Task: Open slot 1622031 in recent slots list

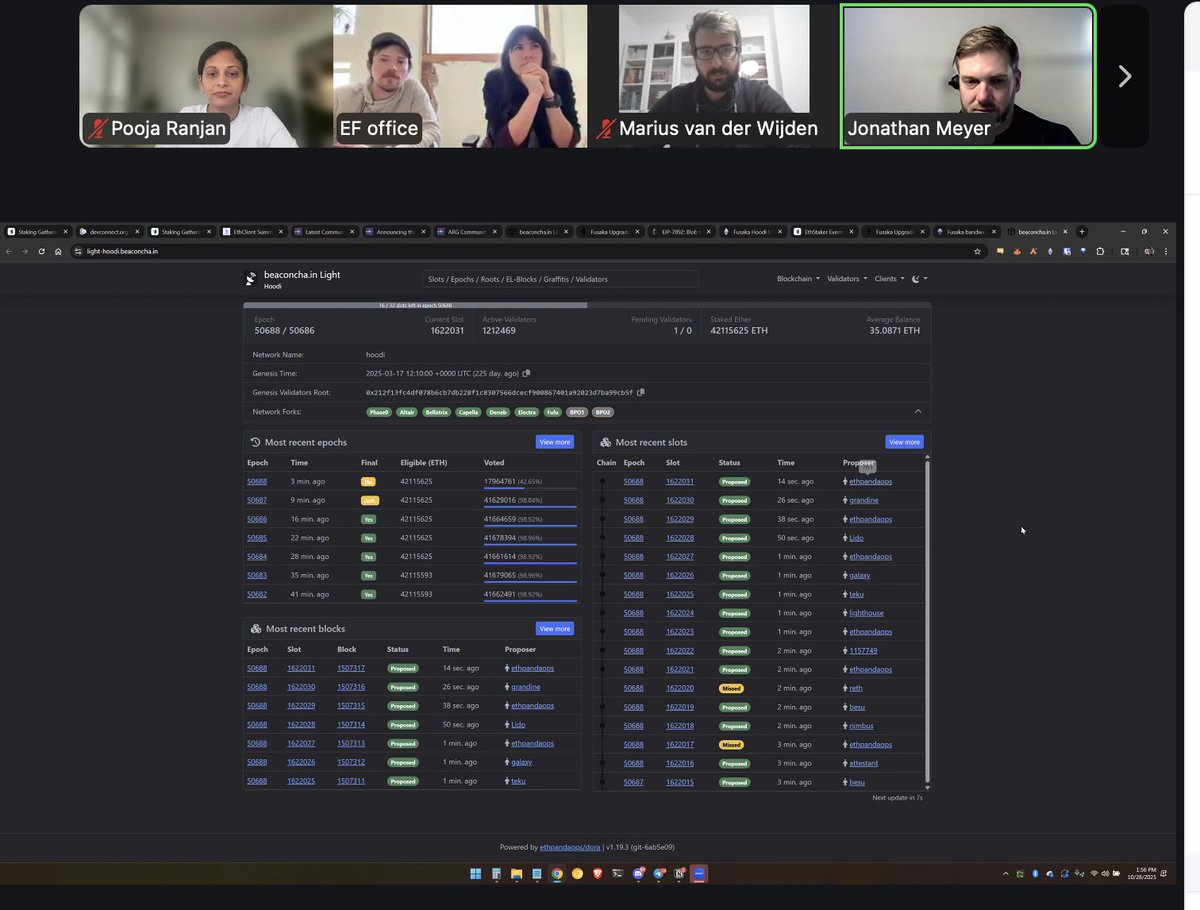Action: (680, 481)
